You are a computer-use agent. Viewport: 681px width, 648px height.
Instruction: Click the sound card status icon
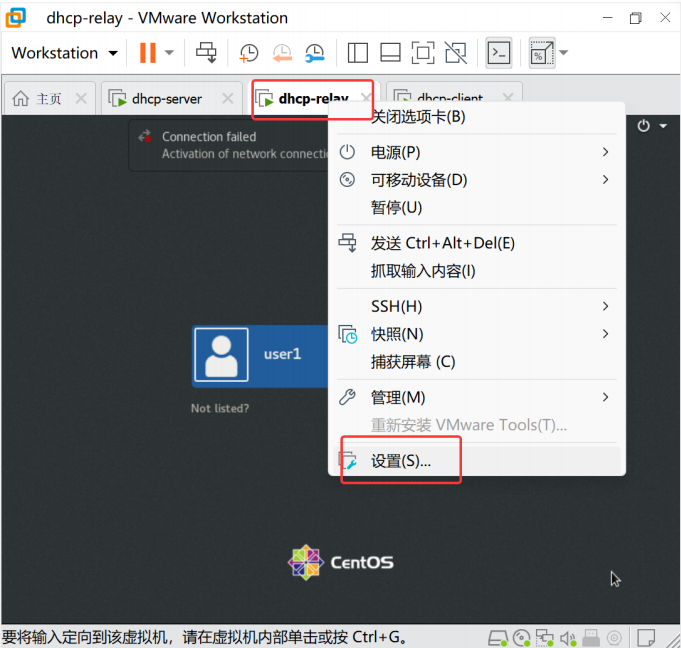tap(568, 638)
